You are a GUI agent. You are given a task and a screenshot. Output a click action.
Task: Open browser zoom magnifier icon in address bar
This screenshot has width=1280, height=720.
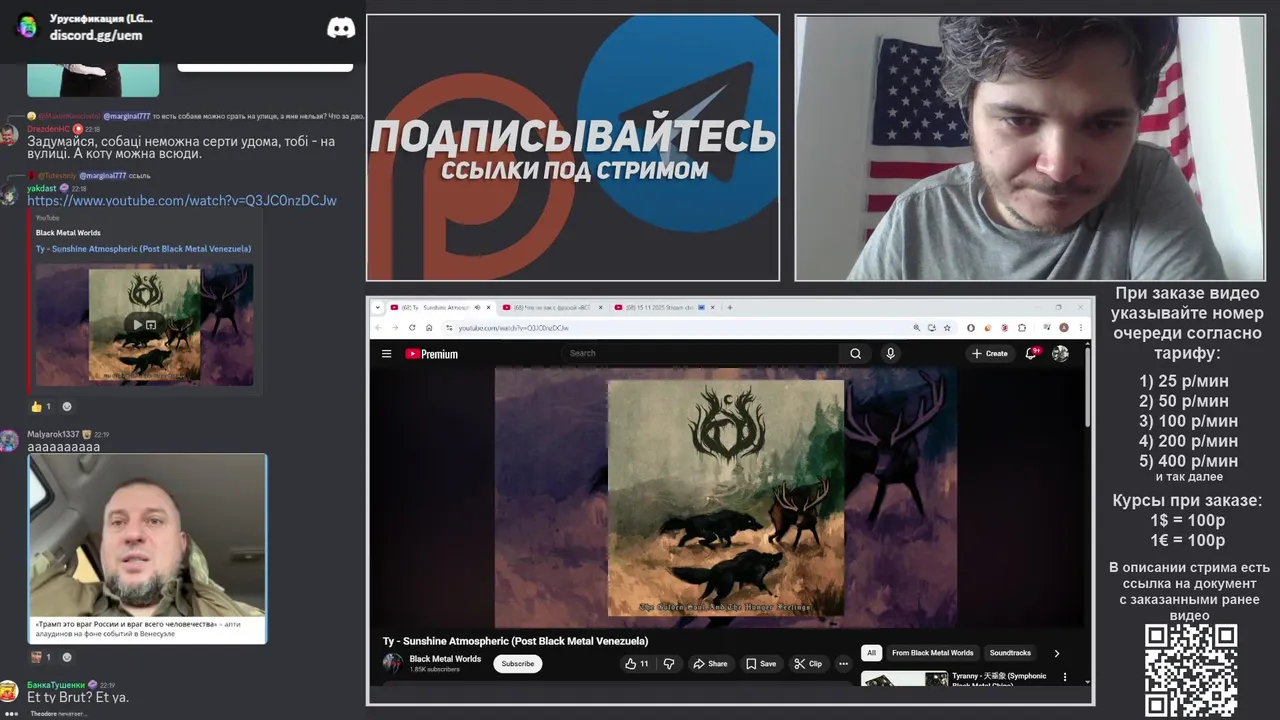point(916,327)
